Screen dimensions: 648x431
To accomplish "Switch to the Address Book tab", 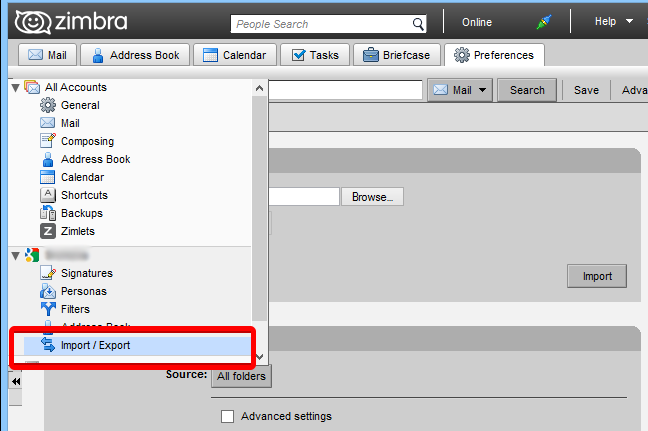I will pyautogui.click(x=135, y=55).
